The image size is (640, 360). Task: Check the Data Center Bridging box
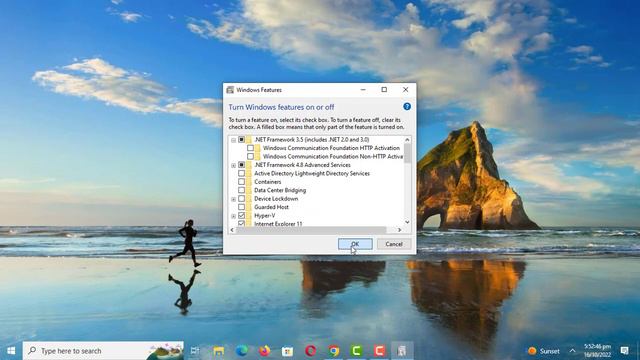pyautogui.click(x=241, y=190)
